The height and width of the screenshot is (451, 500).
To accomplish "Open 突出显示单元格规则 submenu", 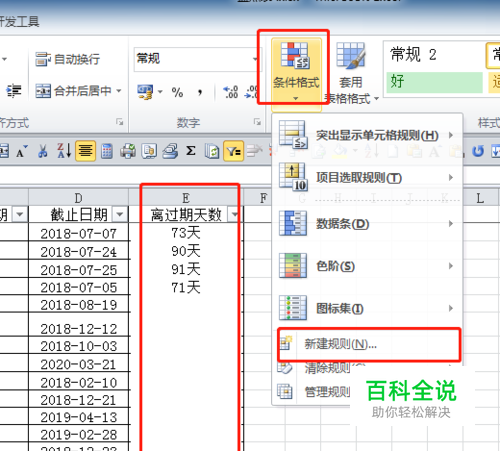I will (367, 135).
